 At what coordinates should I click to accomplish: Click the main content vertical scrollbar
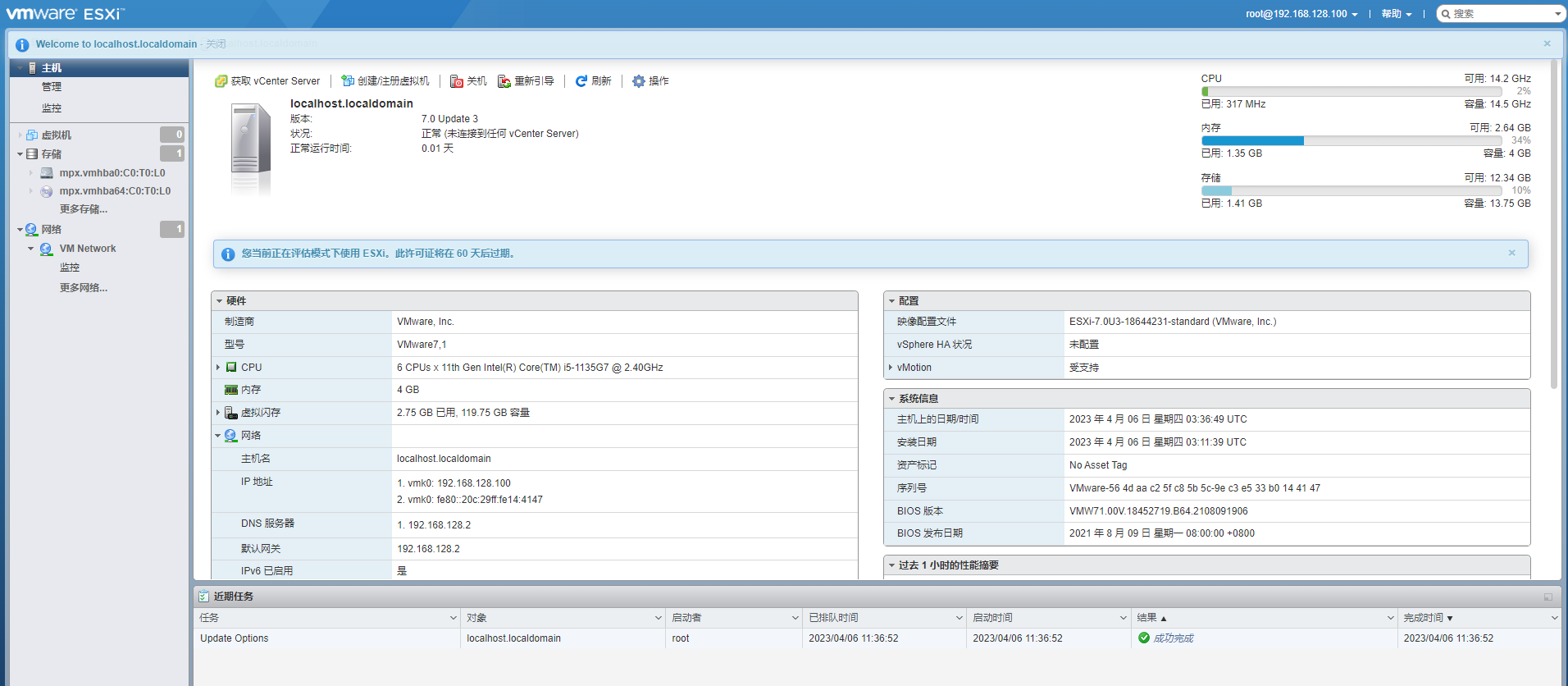coord(1553,224)
